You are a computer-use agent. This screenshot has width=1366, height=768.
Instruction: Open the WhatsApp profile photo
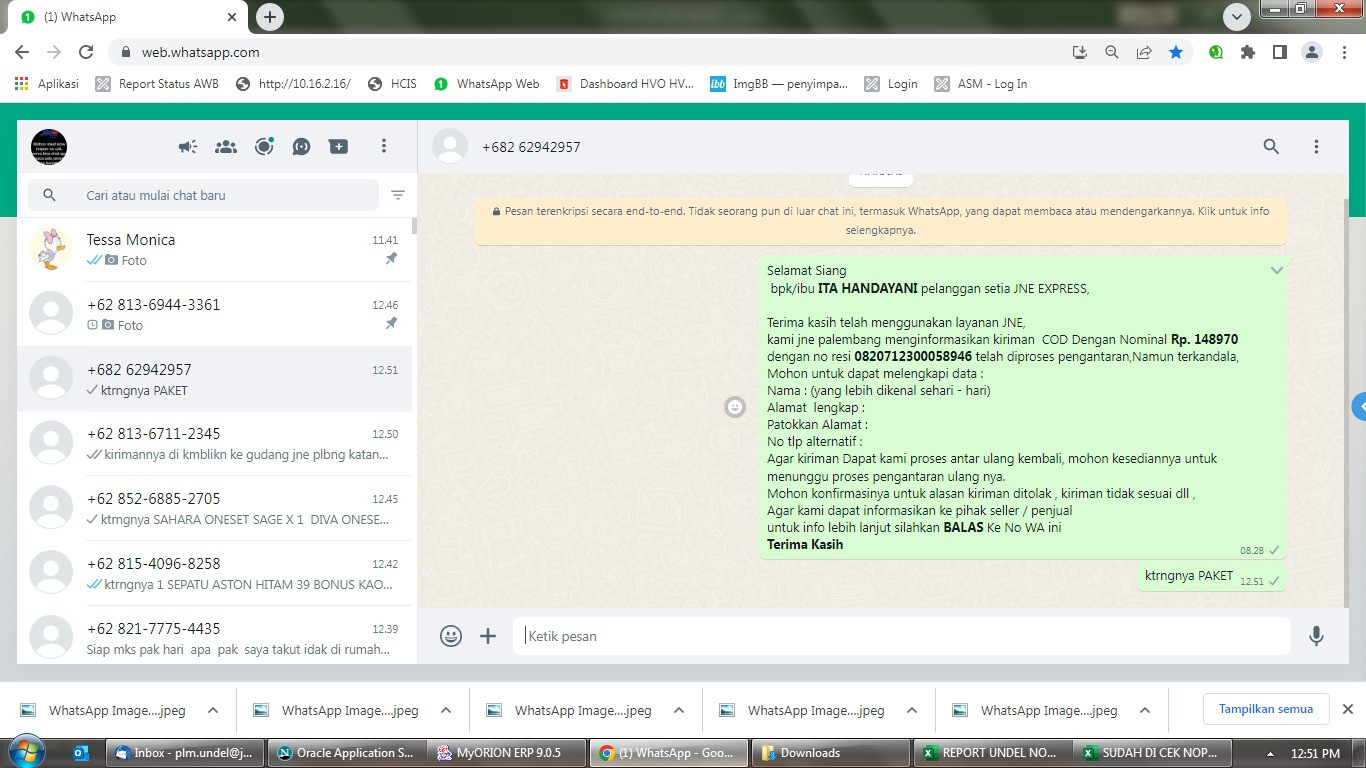tap(49, 147)
